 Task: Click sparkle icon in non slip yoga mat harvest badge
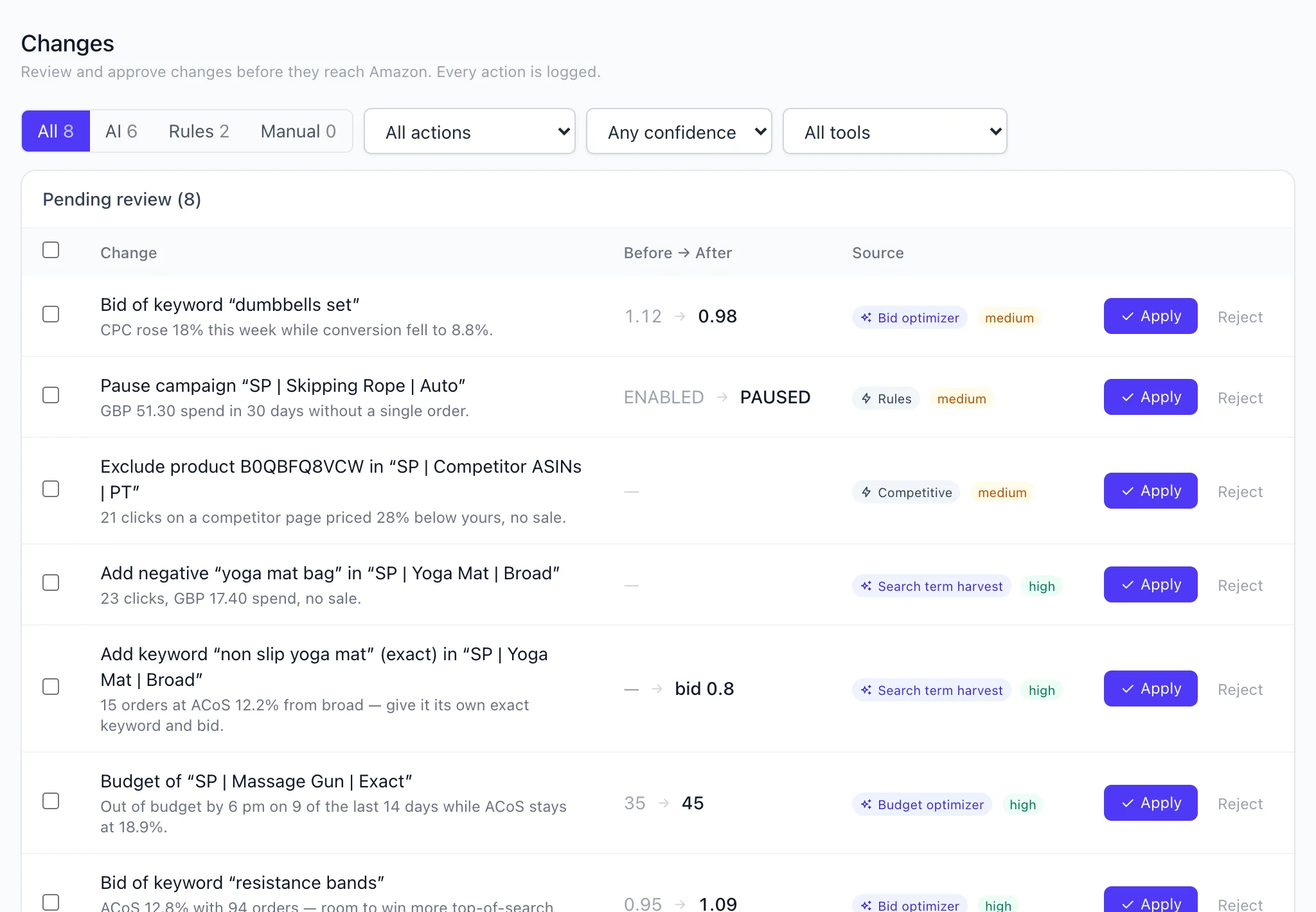[866, 690]
